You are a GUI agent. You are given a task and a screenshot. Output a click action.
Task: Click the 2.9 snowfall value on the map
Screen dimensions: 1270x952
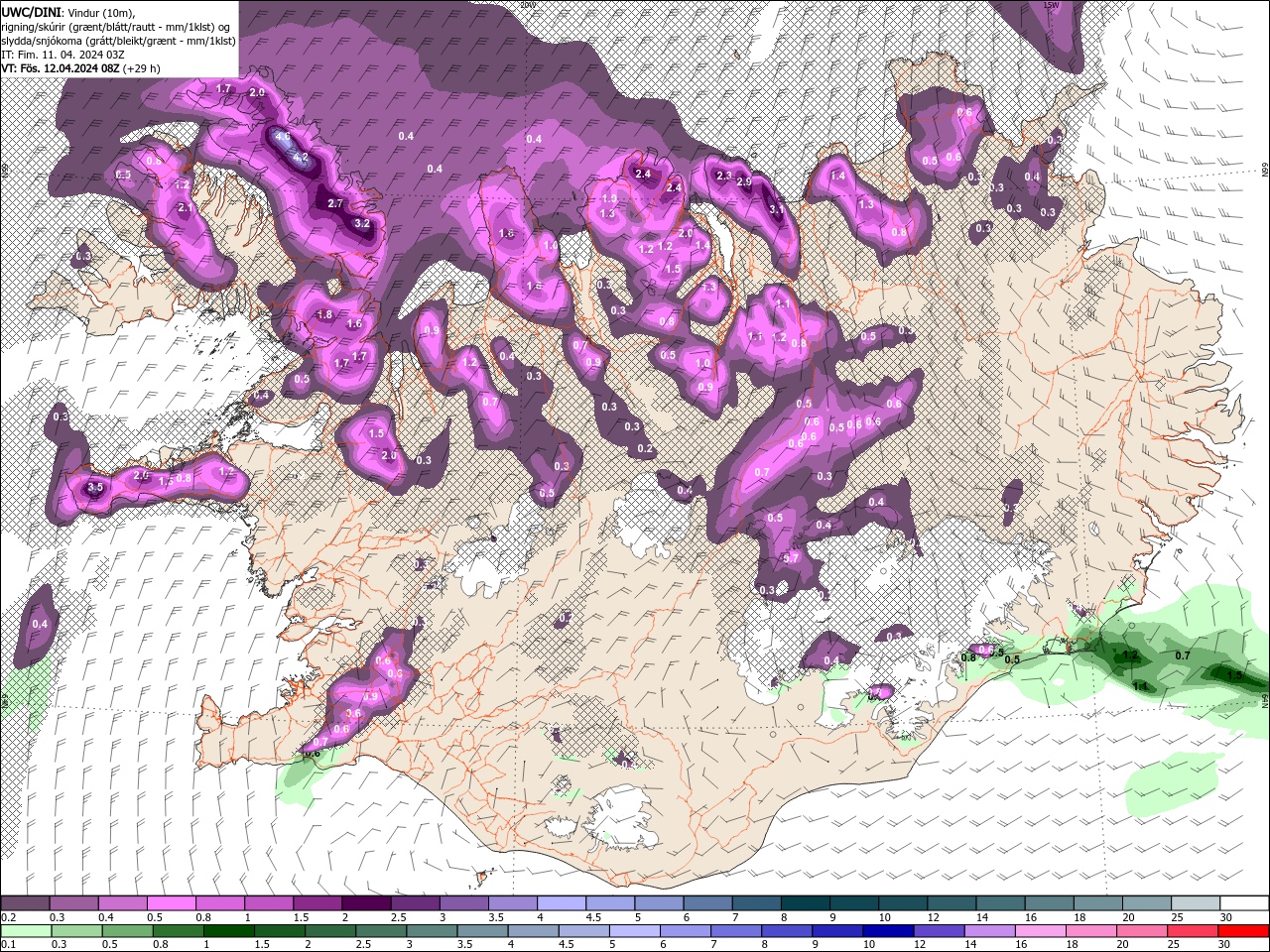pos(744,182)
